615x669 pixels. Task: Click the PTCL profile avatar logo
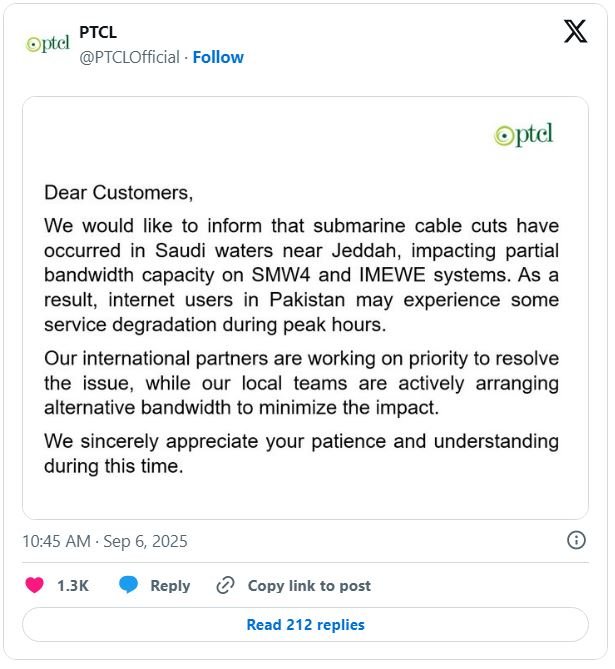47,45
